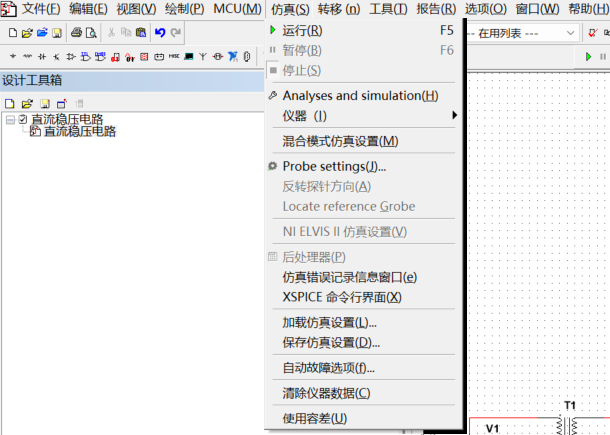
Task: Click the Save icon in main toolbar
Action: tap(57, 33)
